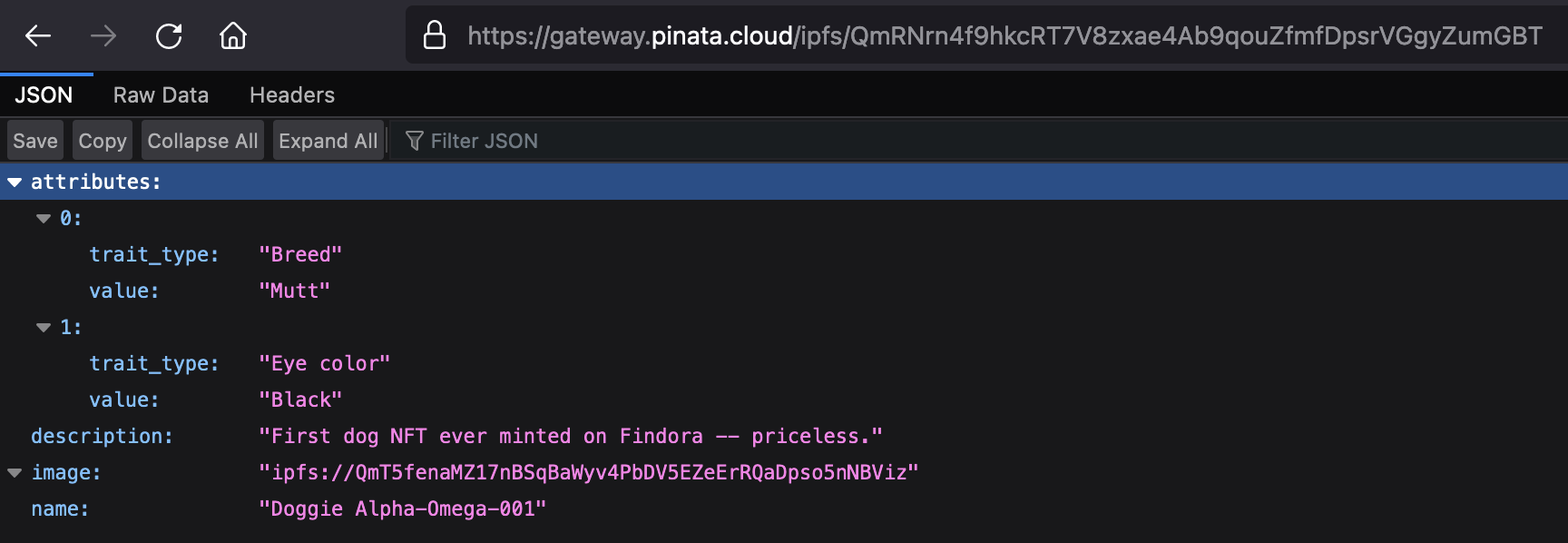Click the browser back arrow

point(38,36)
